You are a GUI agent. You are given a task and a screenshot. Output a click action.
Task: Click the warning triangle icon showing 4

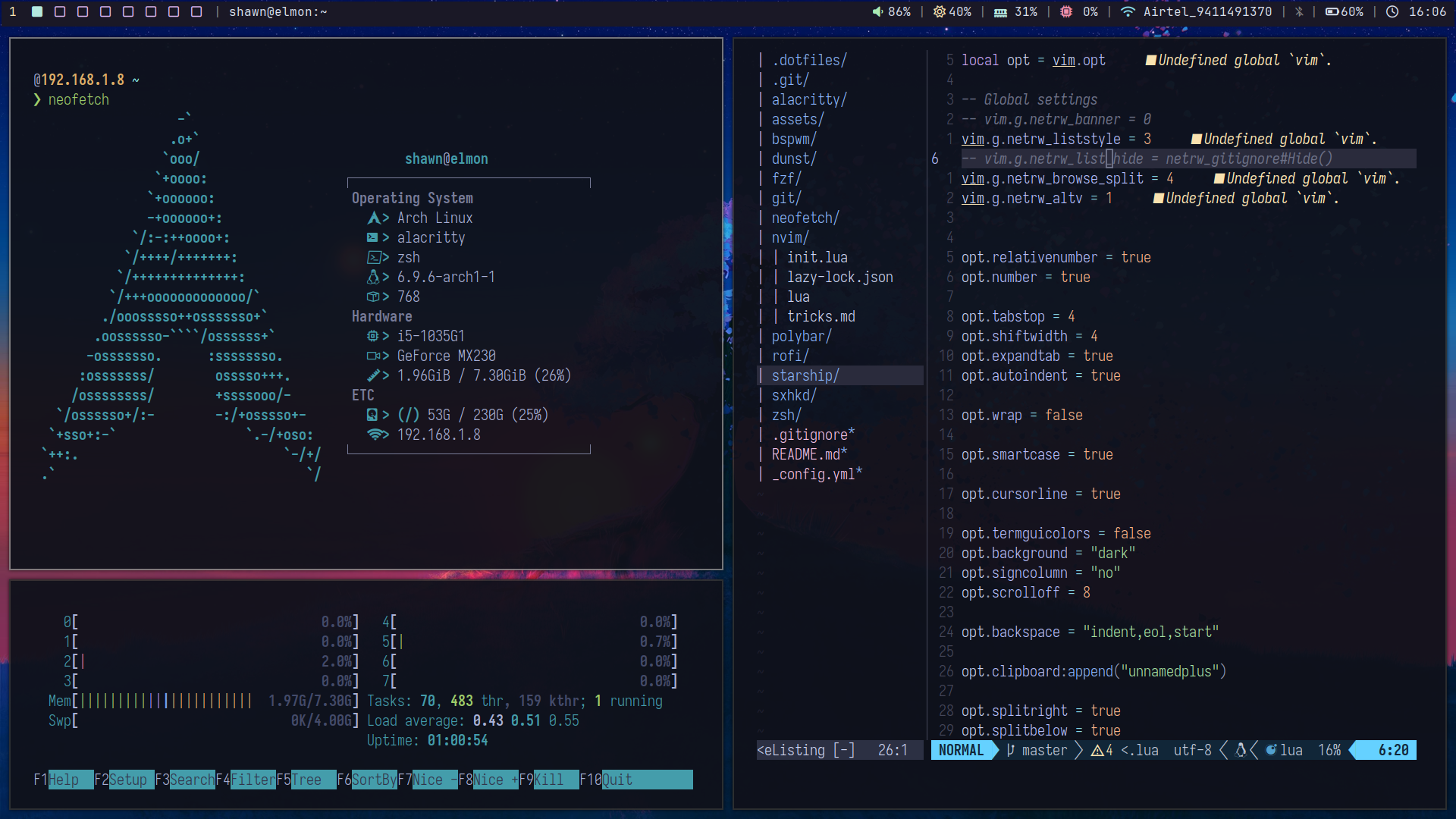click(1097, 750)
